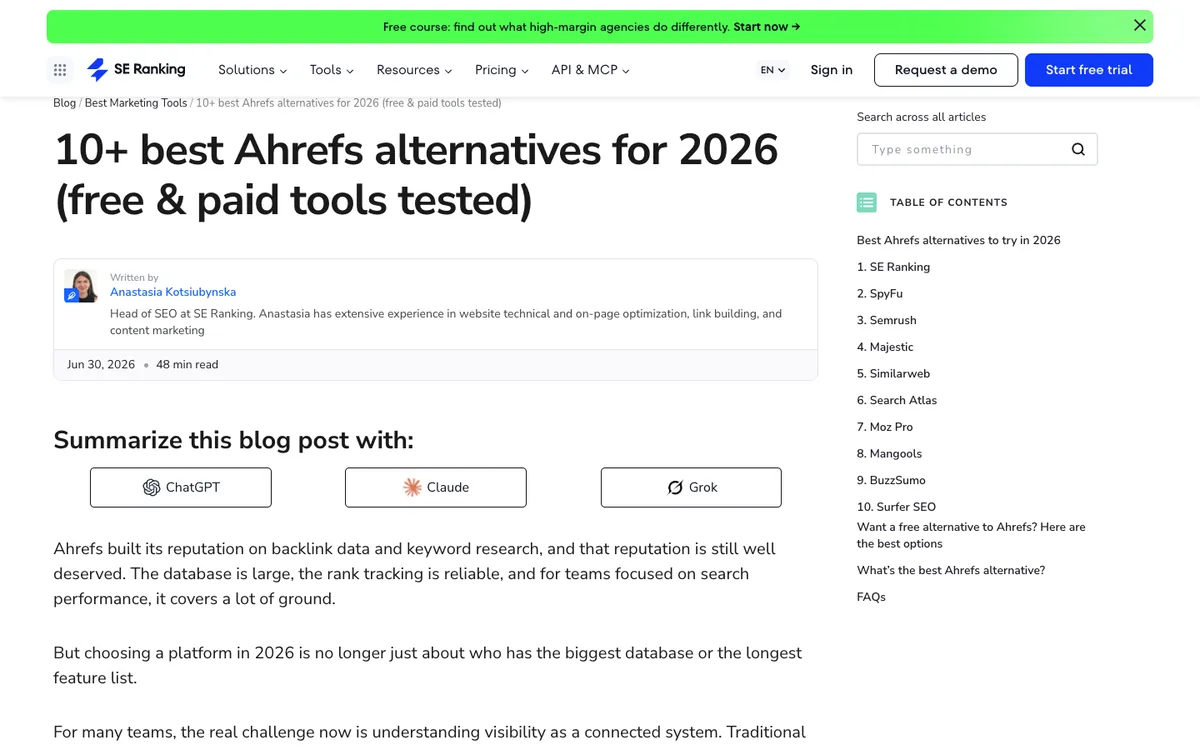Click the SE Ranking logo
Viewport: 1200px width, 750px height.
[136, 70]
